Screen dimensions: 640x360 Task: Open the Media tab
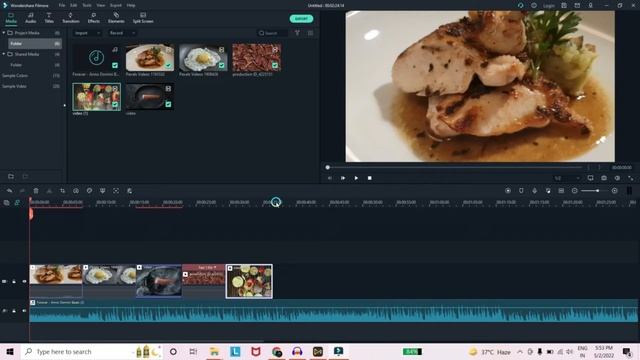11,18
